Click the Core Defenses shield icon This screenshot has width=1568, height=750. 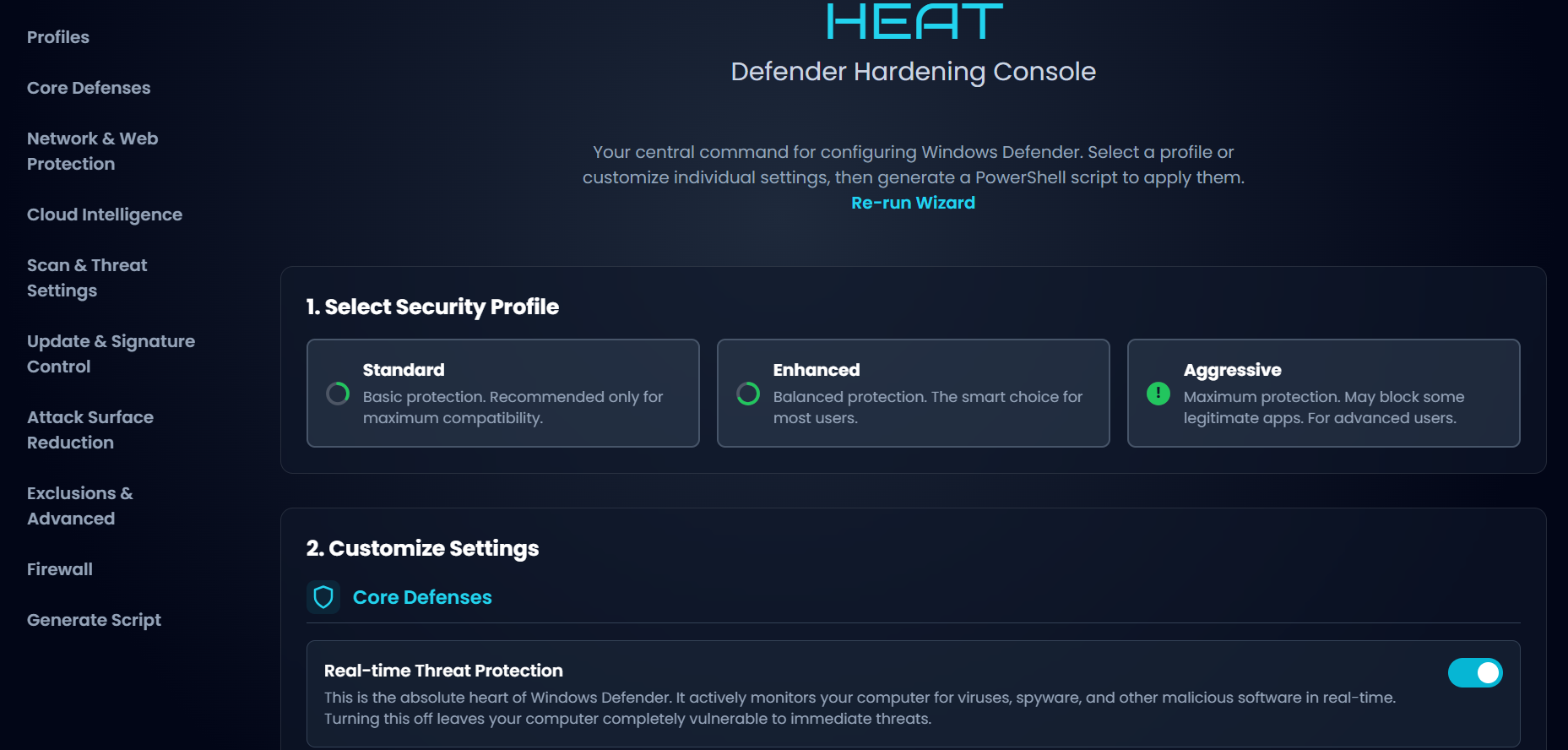(323, 597)
